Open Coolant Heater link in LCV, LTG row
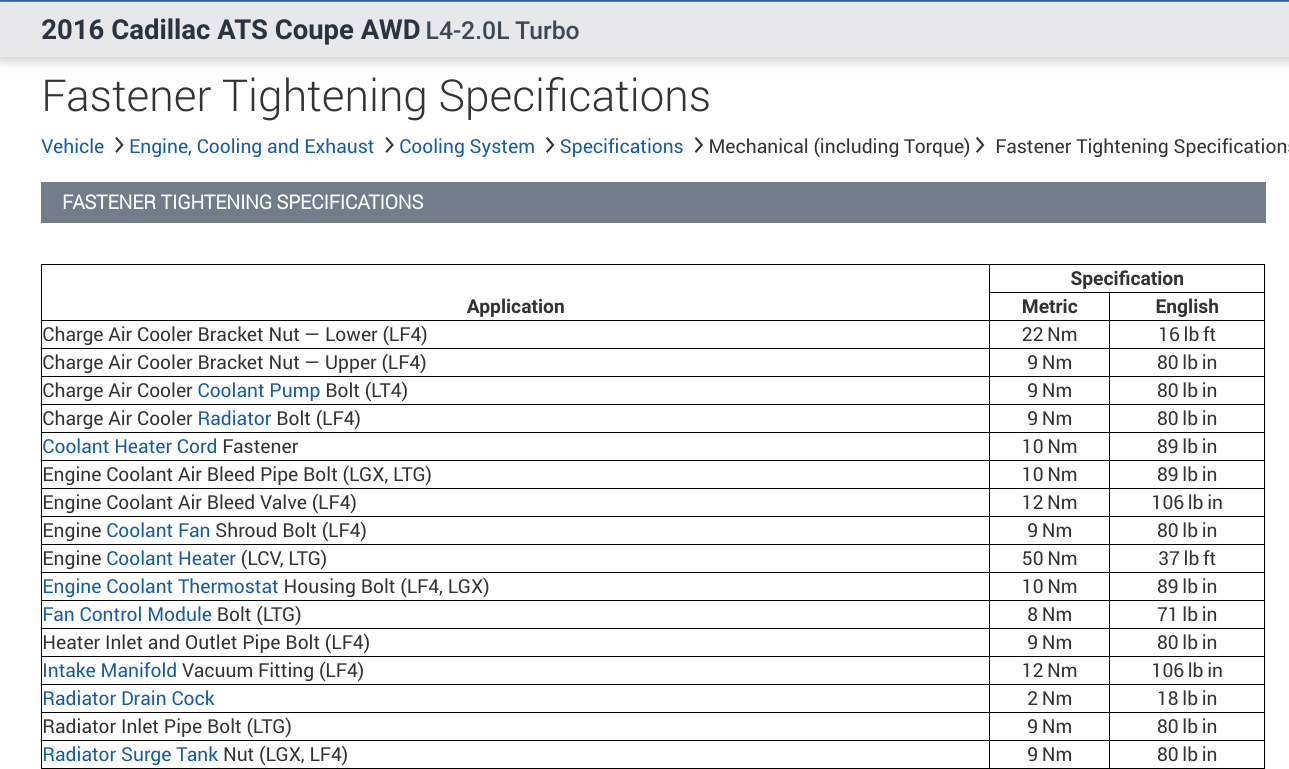Image resolution: width=1289 pixels, height=769 pixels. click(x=171, y=558)
